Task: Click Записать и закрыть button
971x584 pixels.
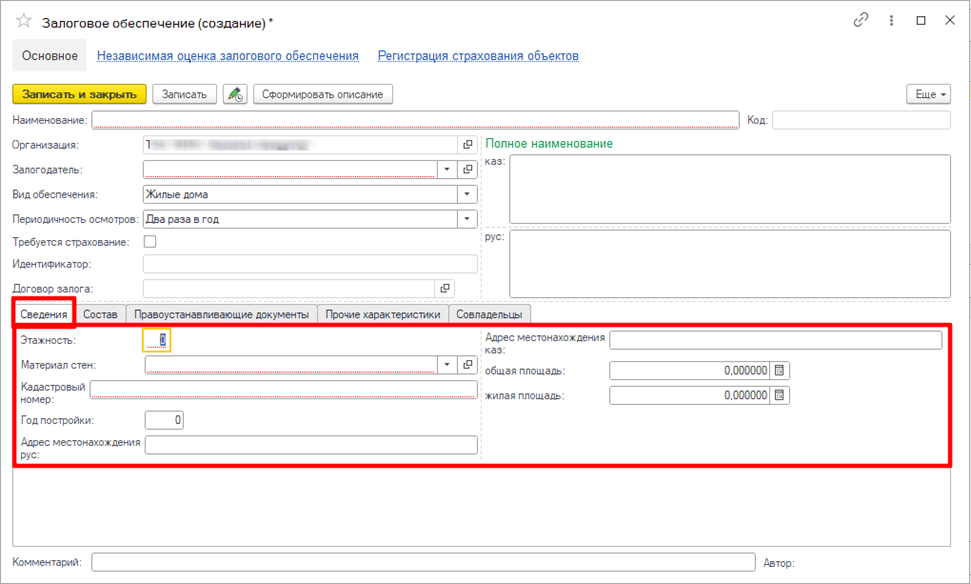Action: [x=79, y=94]
